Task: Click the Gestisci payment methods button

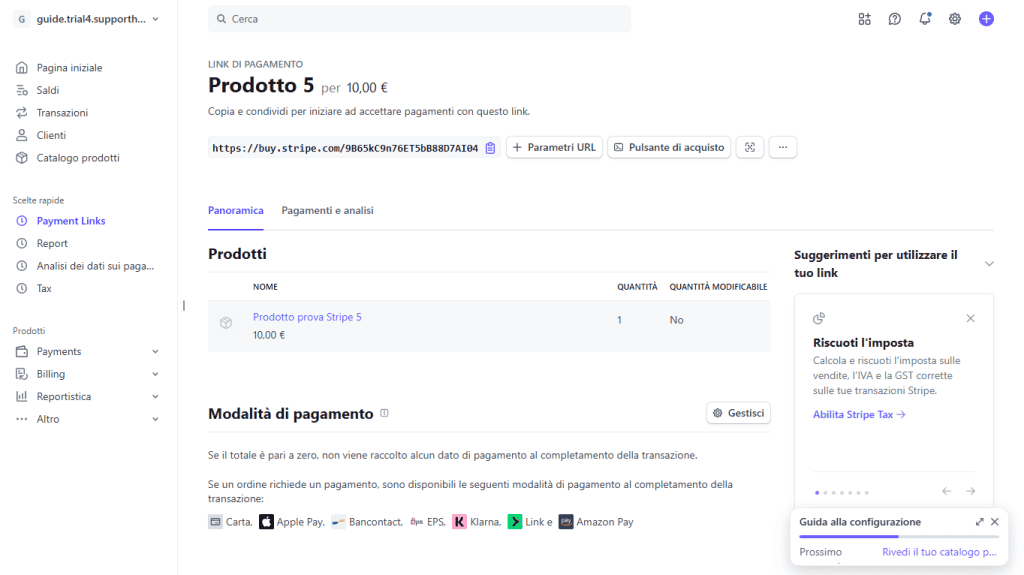Action: click(x=738, y=413)
